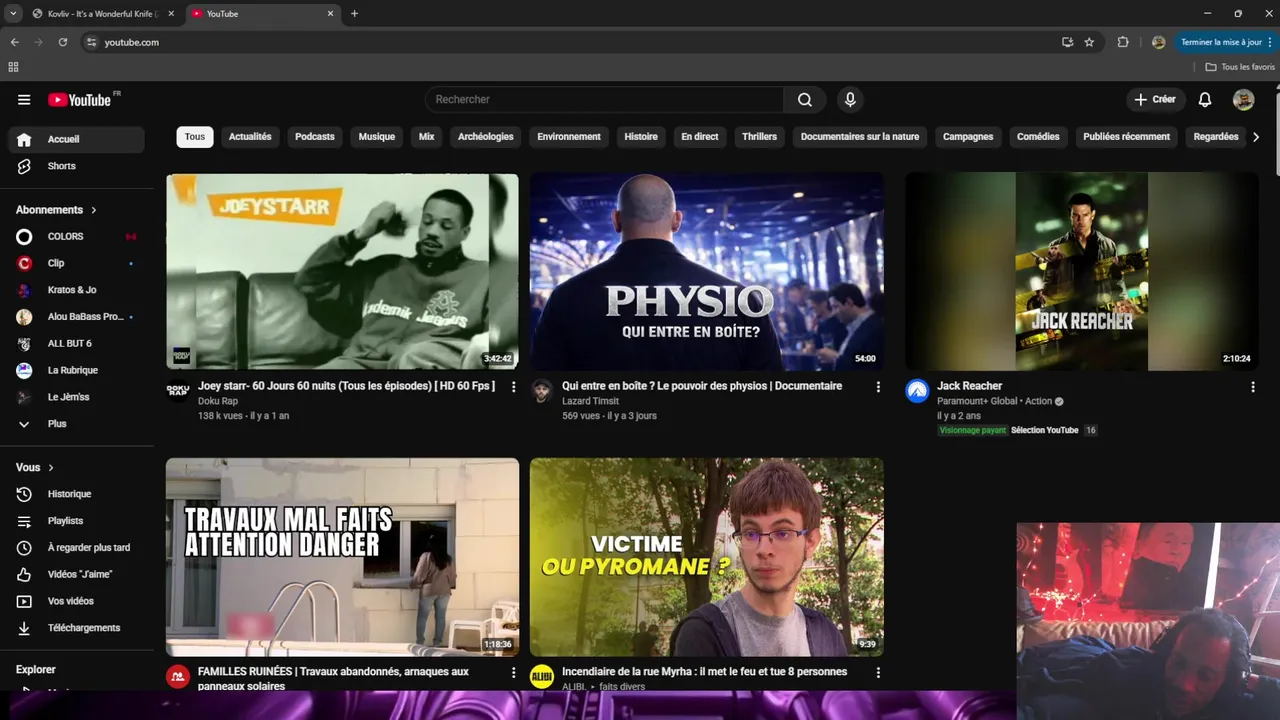Image resolution: width=1280 pixels, height=720 pixels.
Task: Open the Clip subscription channel
Action: [76, 263]
